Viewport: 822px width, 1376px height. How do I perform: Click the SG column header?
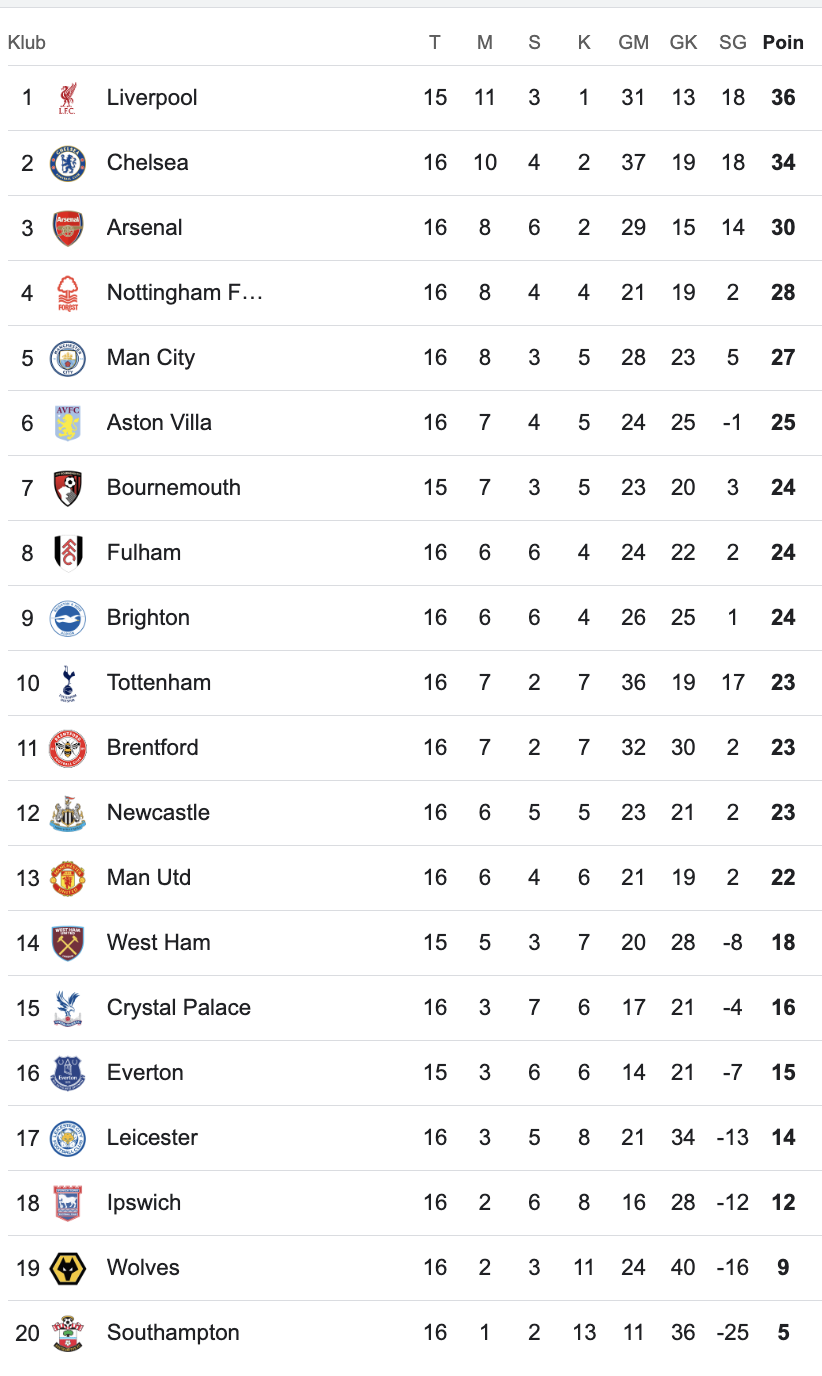point(733,42)
